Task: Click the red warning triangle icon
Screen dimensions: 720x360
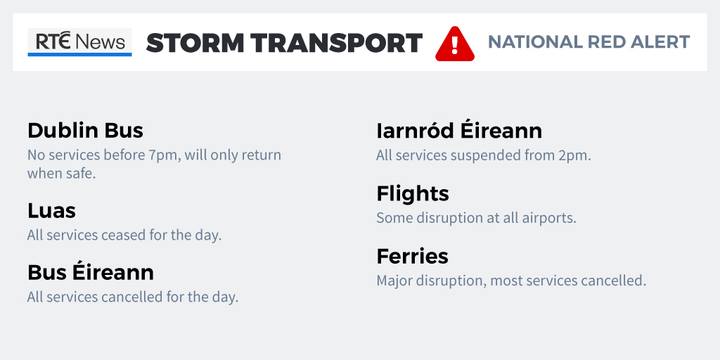Action: point(455,44)
